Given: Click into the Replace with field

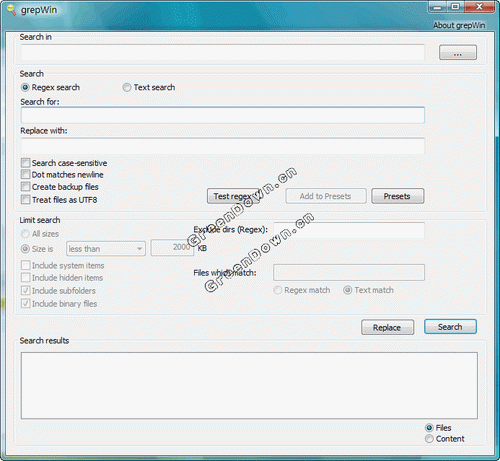Looking at the screenshot, I should tap(223, 146).
